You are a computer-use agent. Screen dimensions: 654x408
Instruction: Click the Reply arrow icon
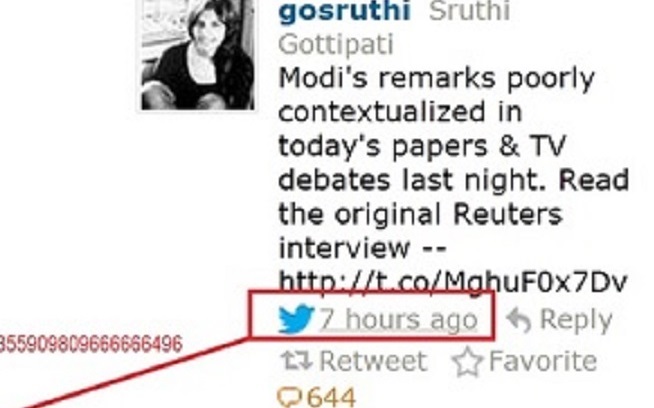[518, 320]
